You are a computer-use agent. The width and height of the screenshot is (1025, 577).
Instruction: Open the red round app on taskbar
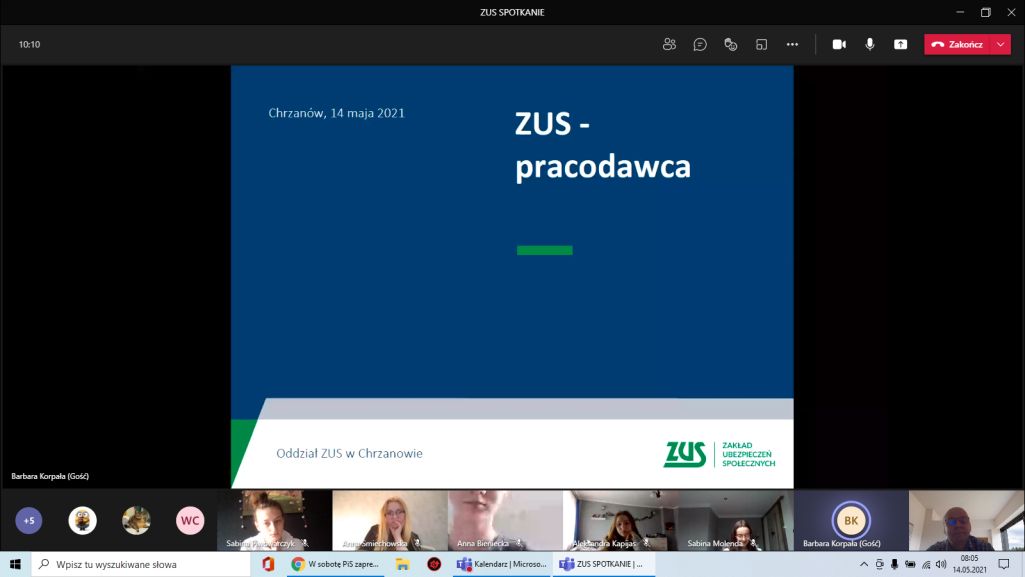[x=434, y=564]
